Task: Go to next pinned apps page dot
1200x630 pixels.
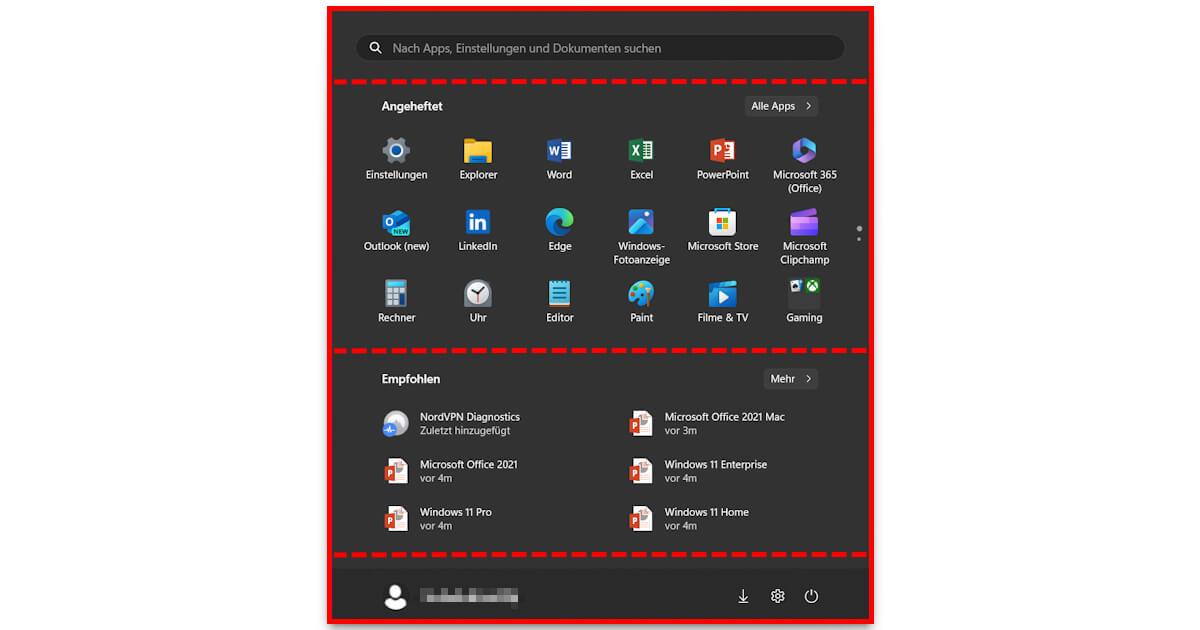Action: tap(859, 239)
